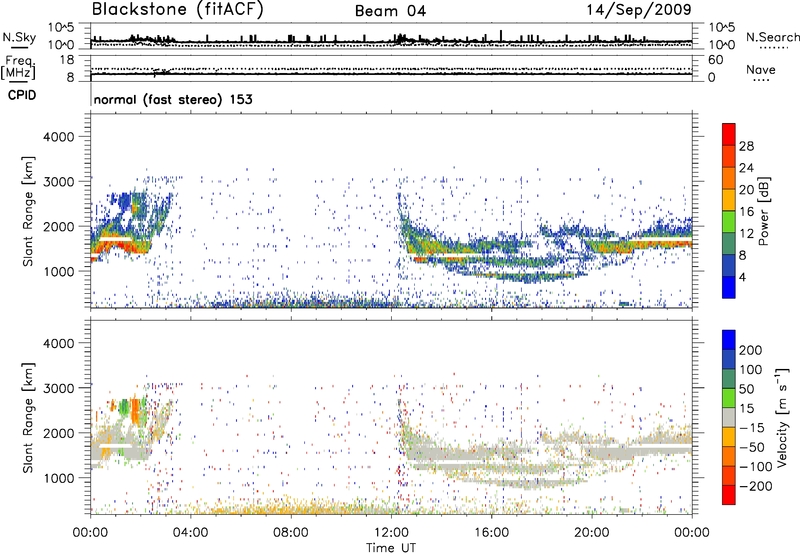Pick the light green 12–16 dB power segment

[x=729, y=222]
